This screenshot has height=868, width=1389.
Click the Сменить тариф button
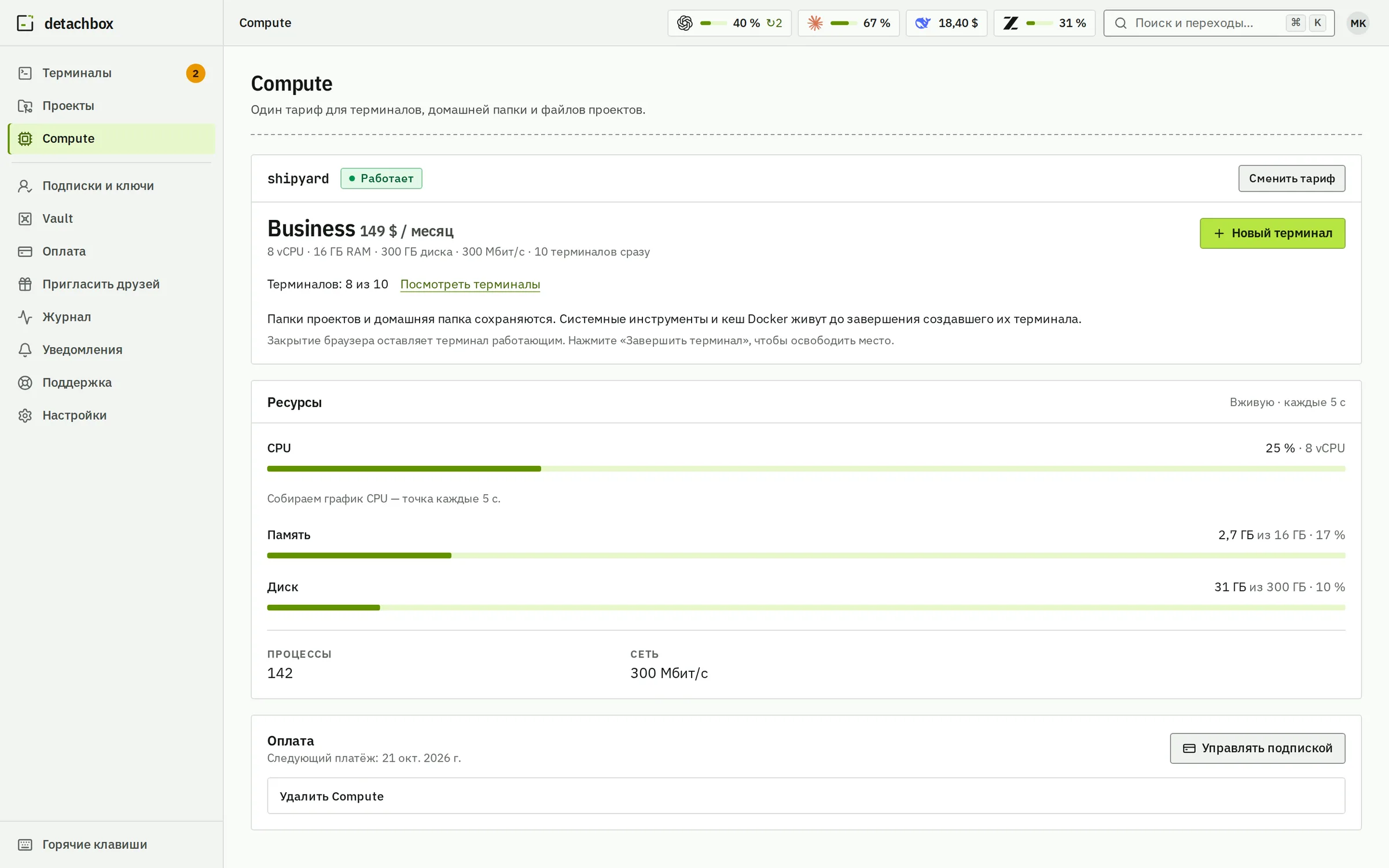pyautogui.click(x=1291, y=178)
